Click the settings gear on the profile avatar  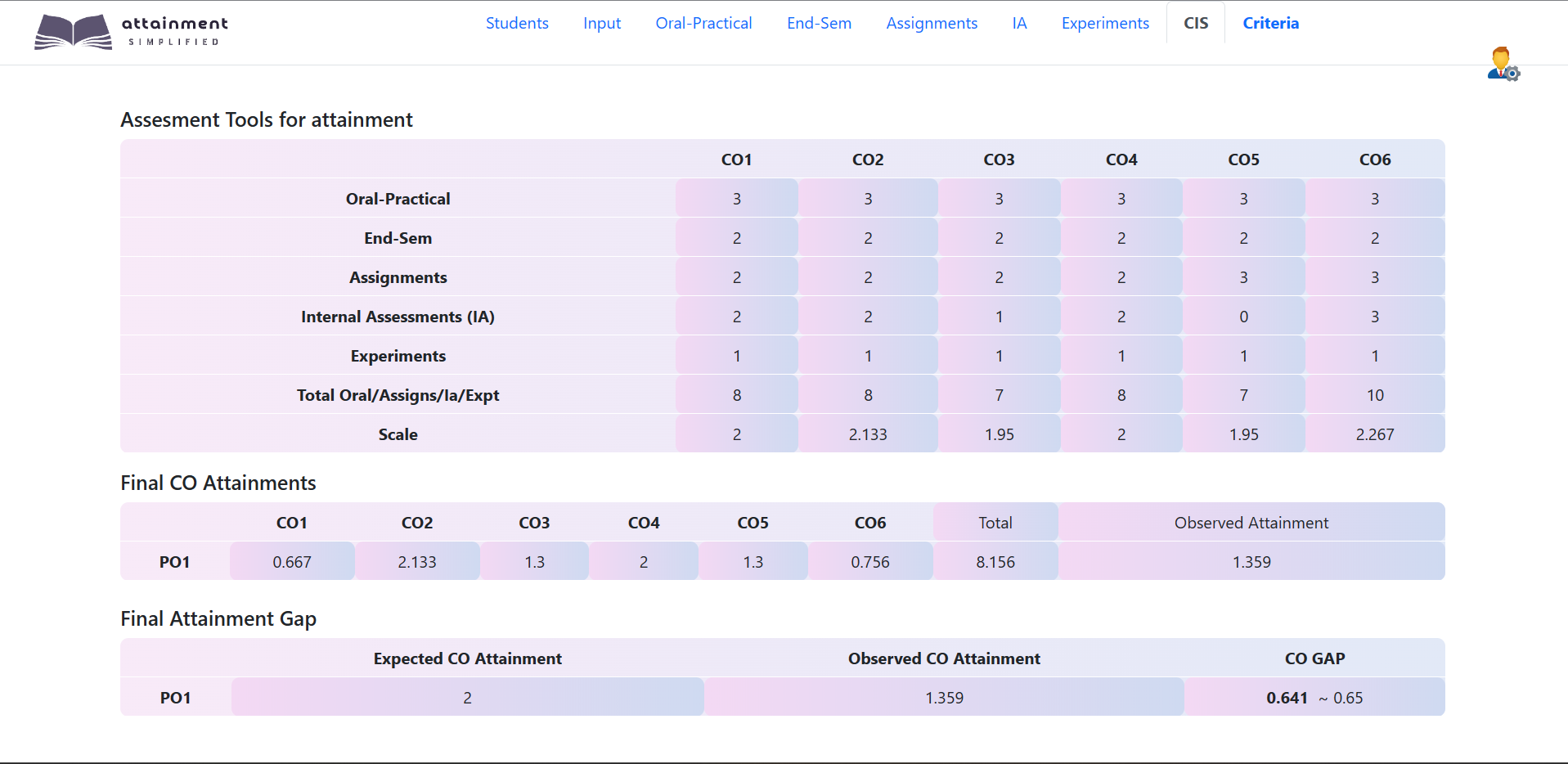tap(1514, 73)
